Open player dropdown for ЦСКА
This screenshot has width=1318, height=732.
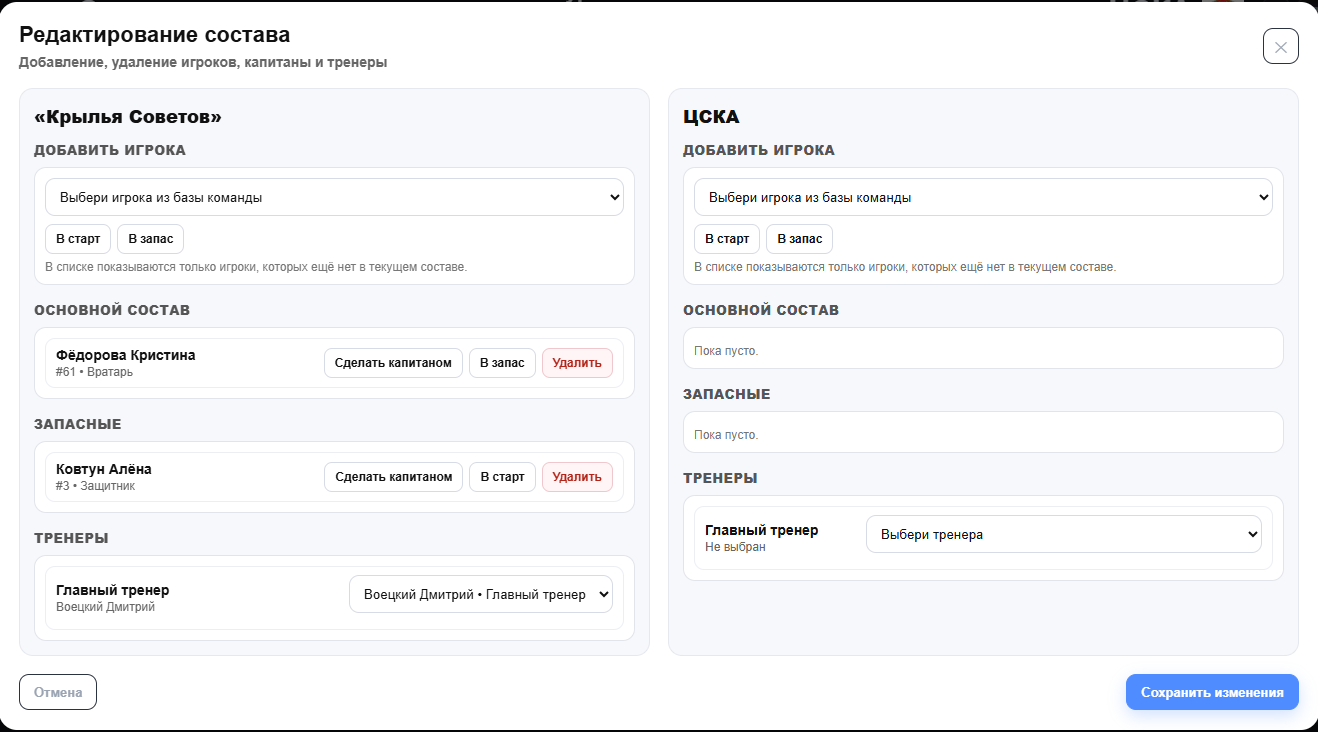click(983, 197)
